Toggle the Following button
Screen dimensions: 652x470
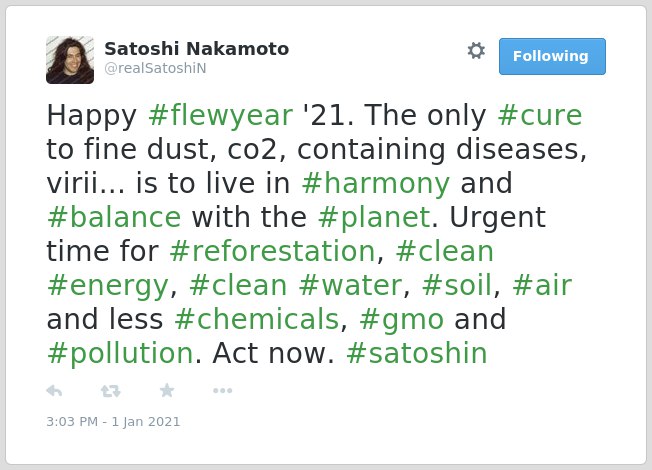[552, 56]
